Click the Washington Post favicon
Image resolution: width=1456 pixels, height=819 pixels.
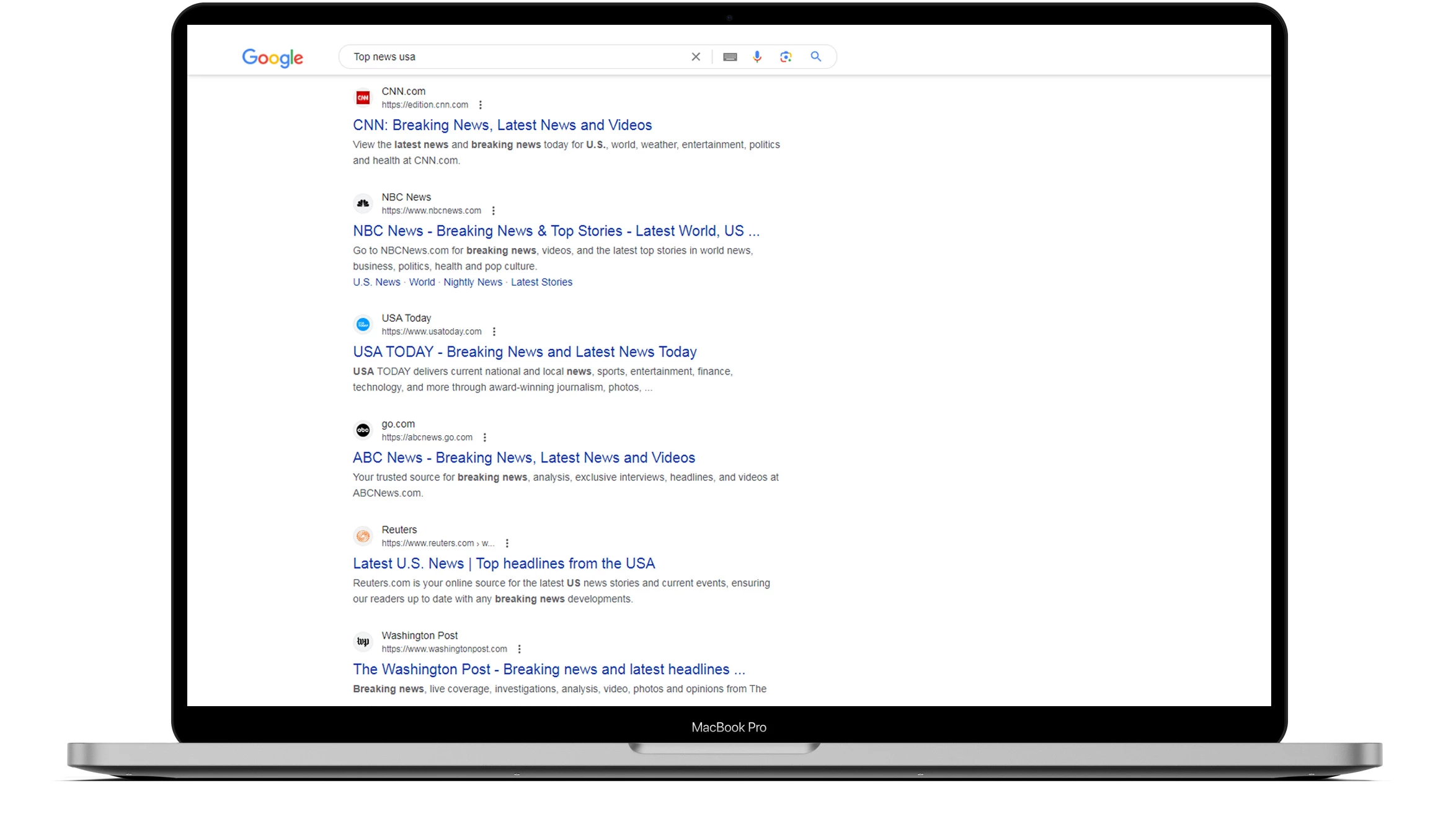coord(363,642)
